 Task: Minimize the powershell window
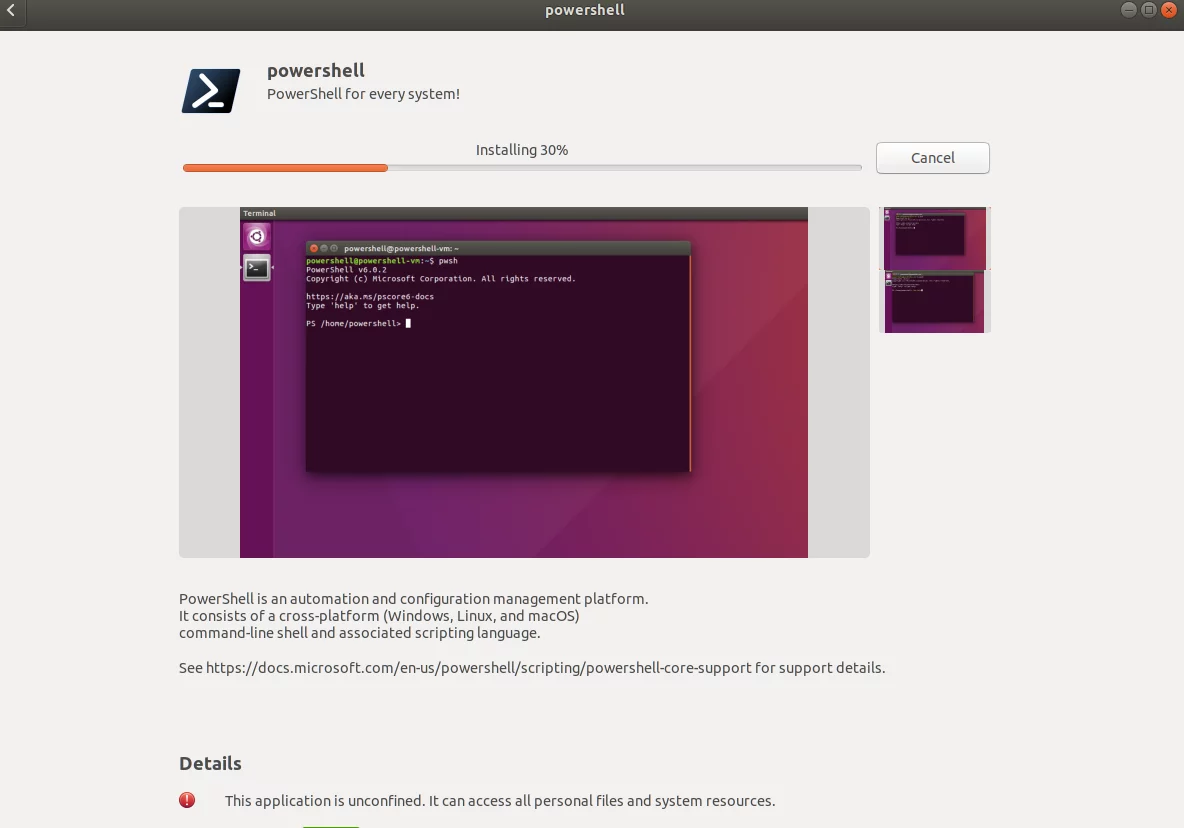1129,10
